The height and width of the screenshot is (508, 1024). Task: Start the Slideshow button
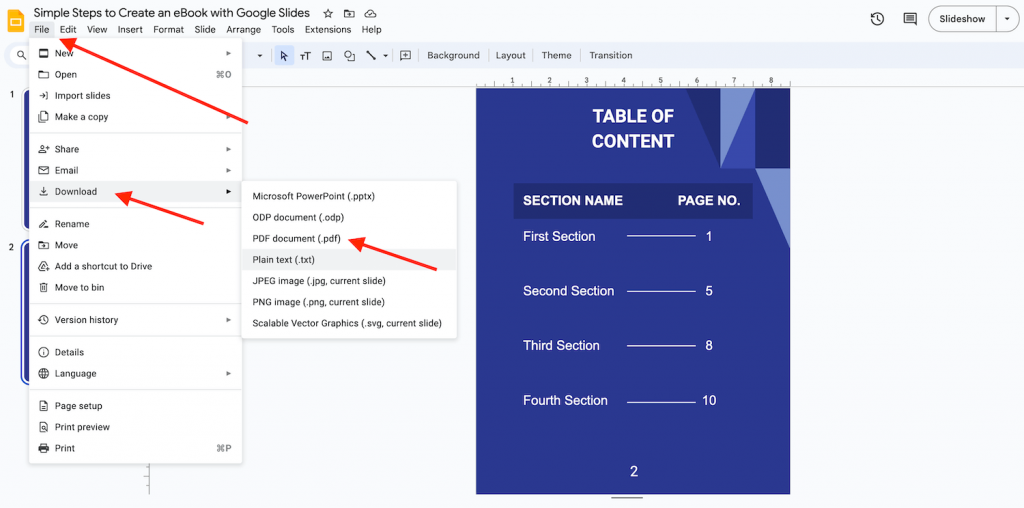point(961,19)
